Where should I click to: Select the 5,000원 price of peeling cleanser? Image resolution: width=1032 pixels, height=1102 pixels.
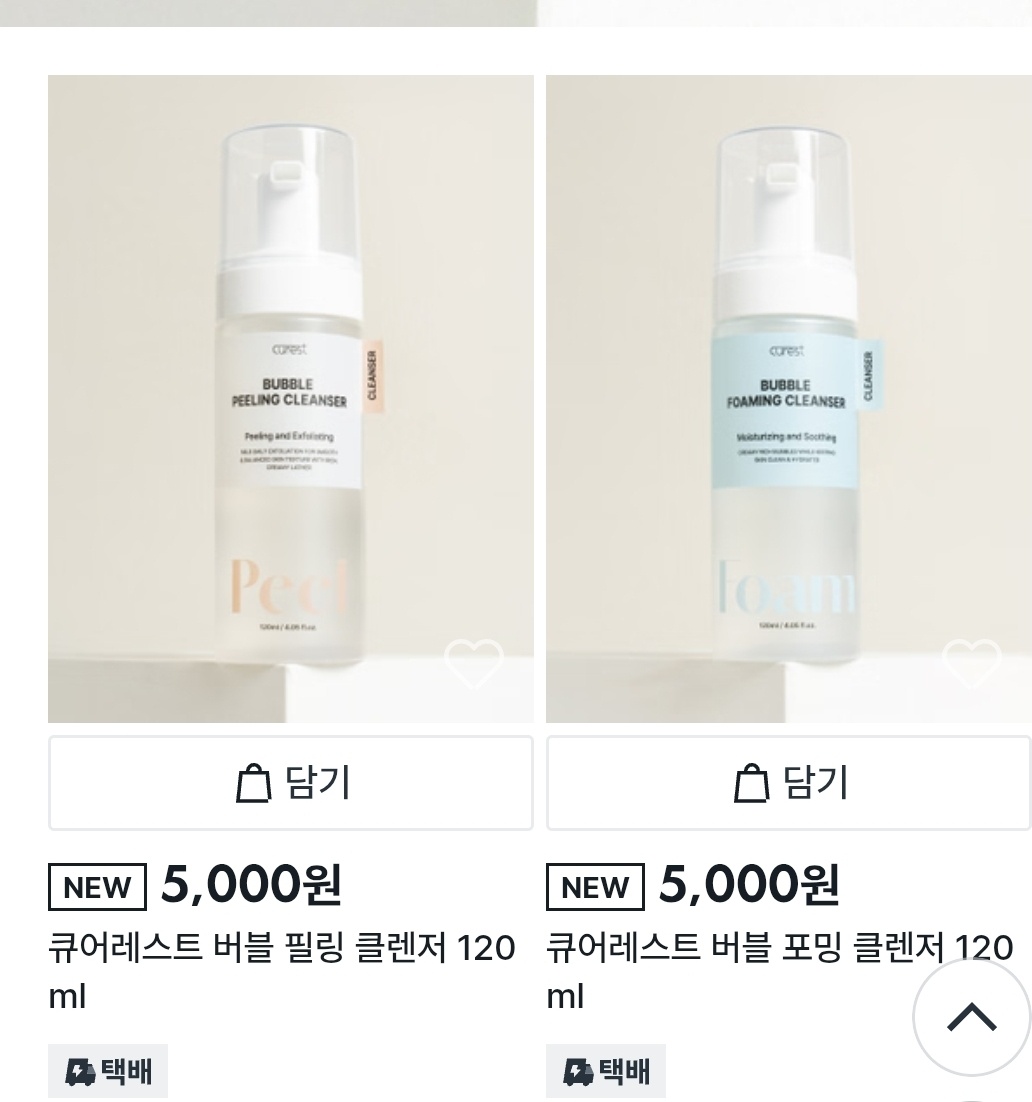pos(251,884)
